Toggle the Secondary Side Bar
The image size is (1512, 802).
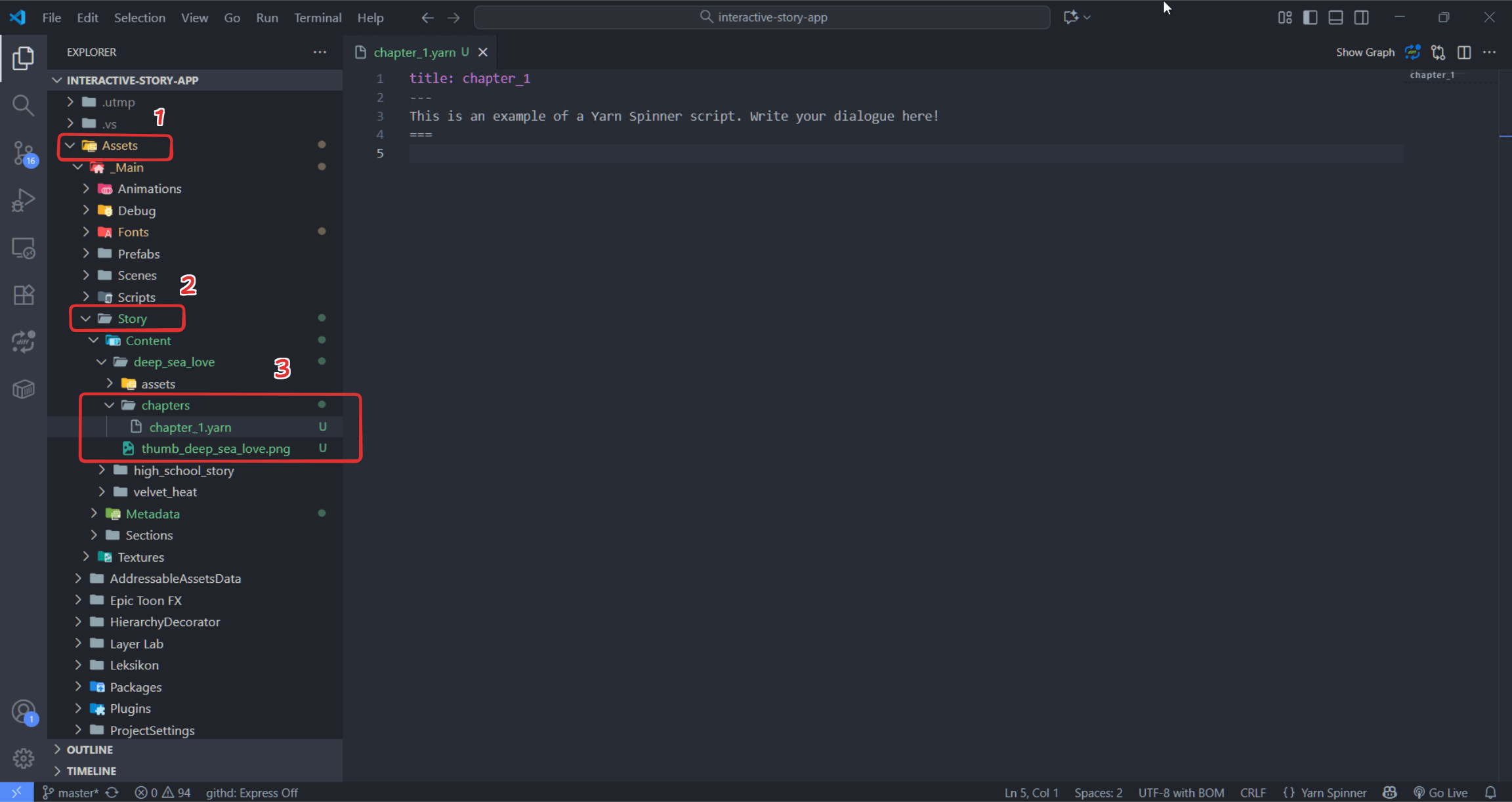click(1361, 17)
